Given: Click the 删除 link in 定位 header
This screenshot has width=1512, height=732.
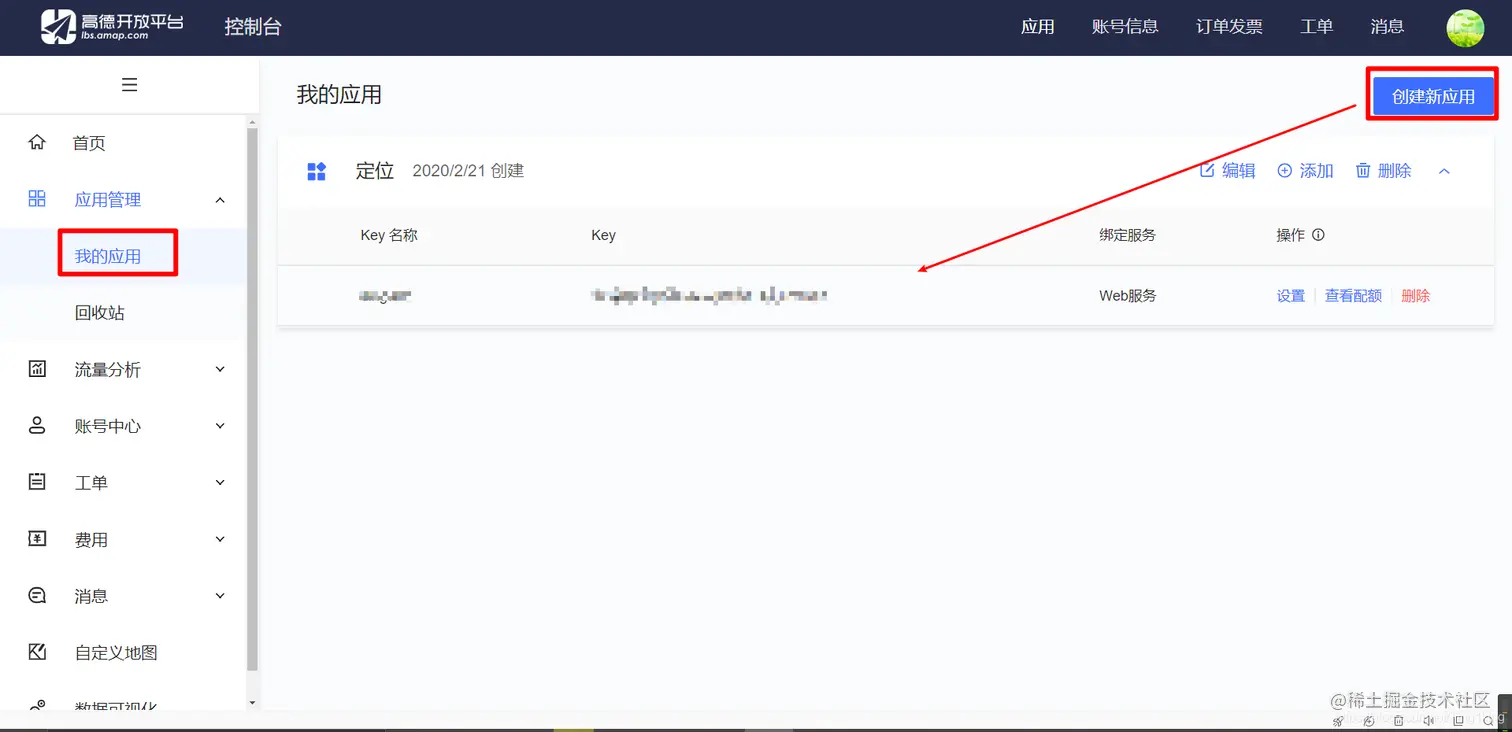Looking at the screenshot, I should tap(1394, 171).
